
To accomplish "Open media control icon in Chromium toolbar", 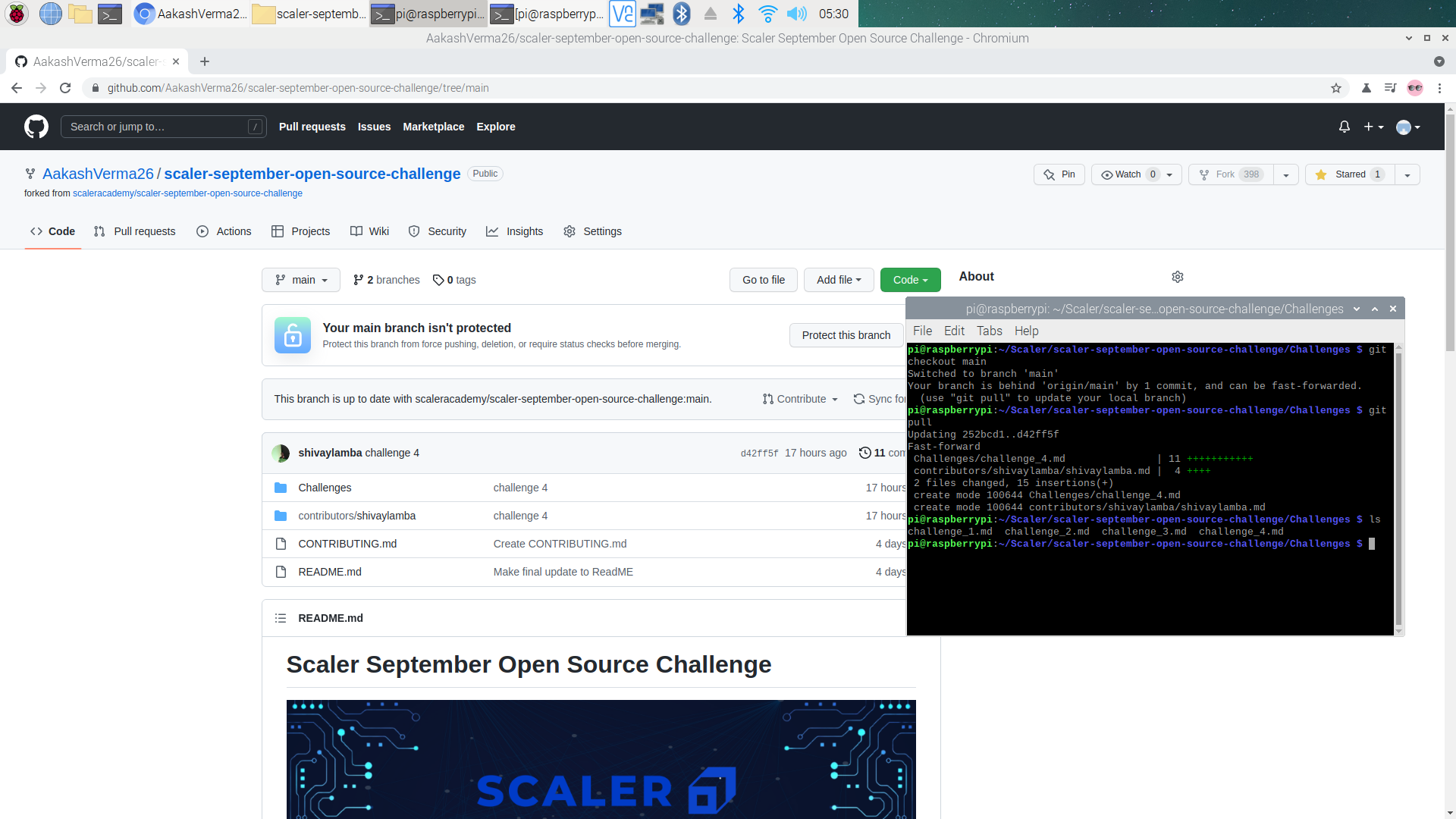I will 1390,88.
